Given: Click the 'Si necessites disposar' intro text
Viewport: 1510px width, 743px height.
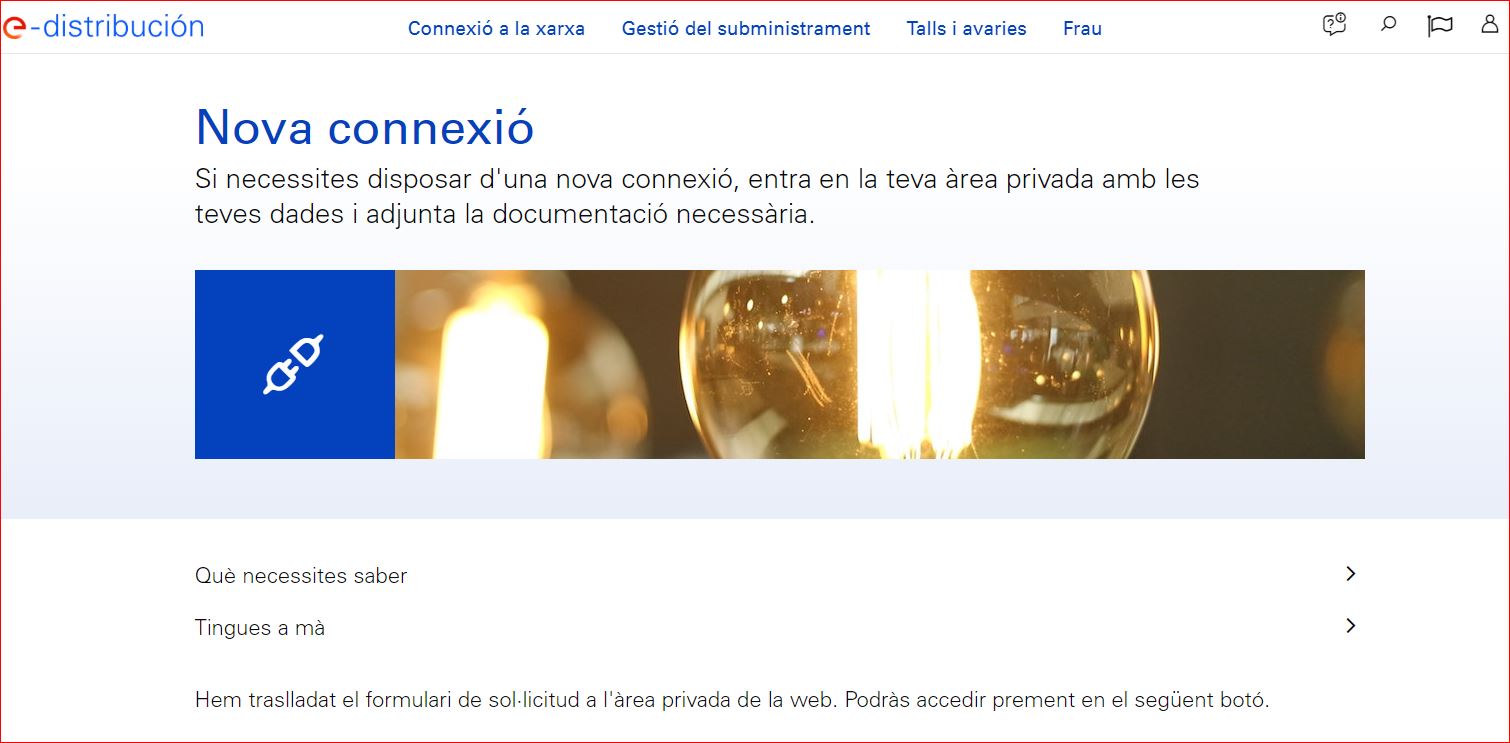Looking at the screenshot, I should coord(697,197).
